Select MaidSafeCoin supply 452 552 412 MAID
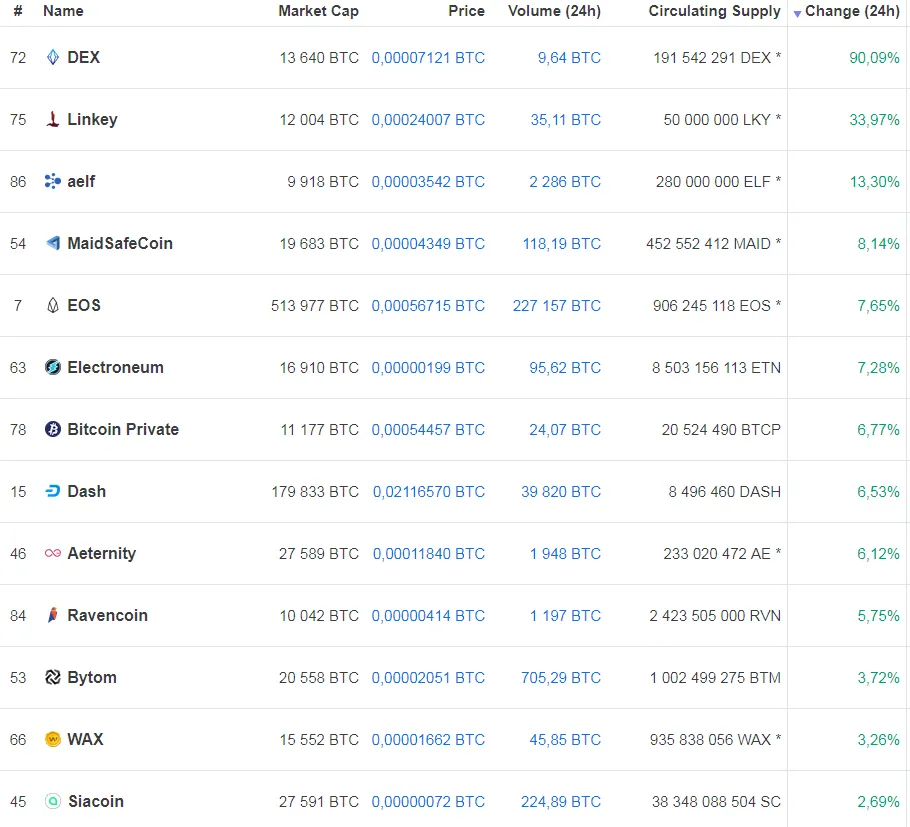 (x=709, y=244)
